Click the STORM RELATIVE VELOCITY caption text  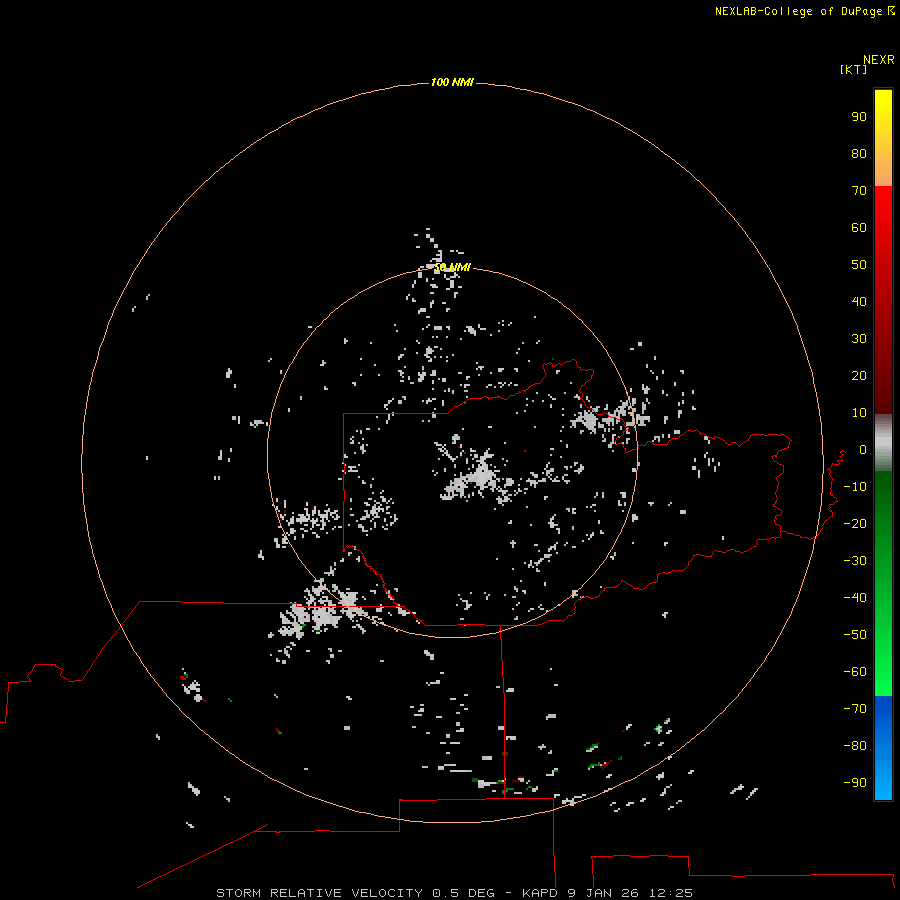(319, 893)
